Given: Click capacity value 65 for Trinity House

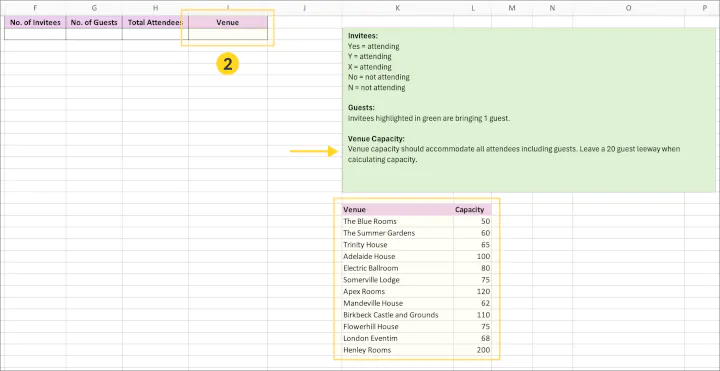Looking at the screenshot, I should point(472,245).
